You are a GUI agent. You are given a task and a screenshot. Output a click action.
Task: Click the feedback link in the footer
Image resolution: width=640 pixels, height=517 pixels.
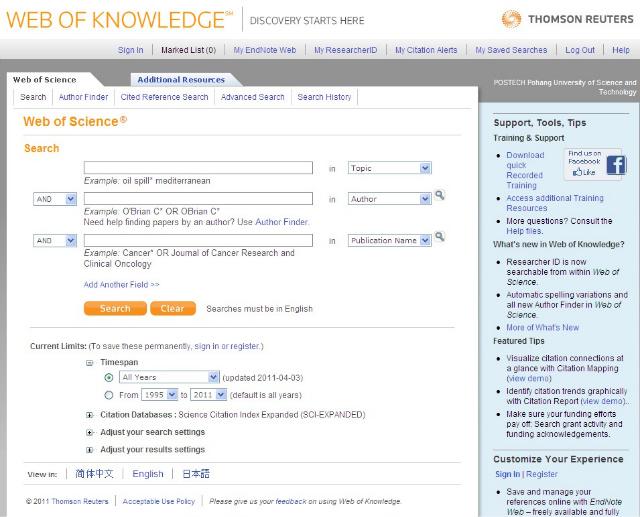[291, 501]
